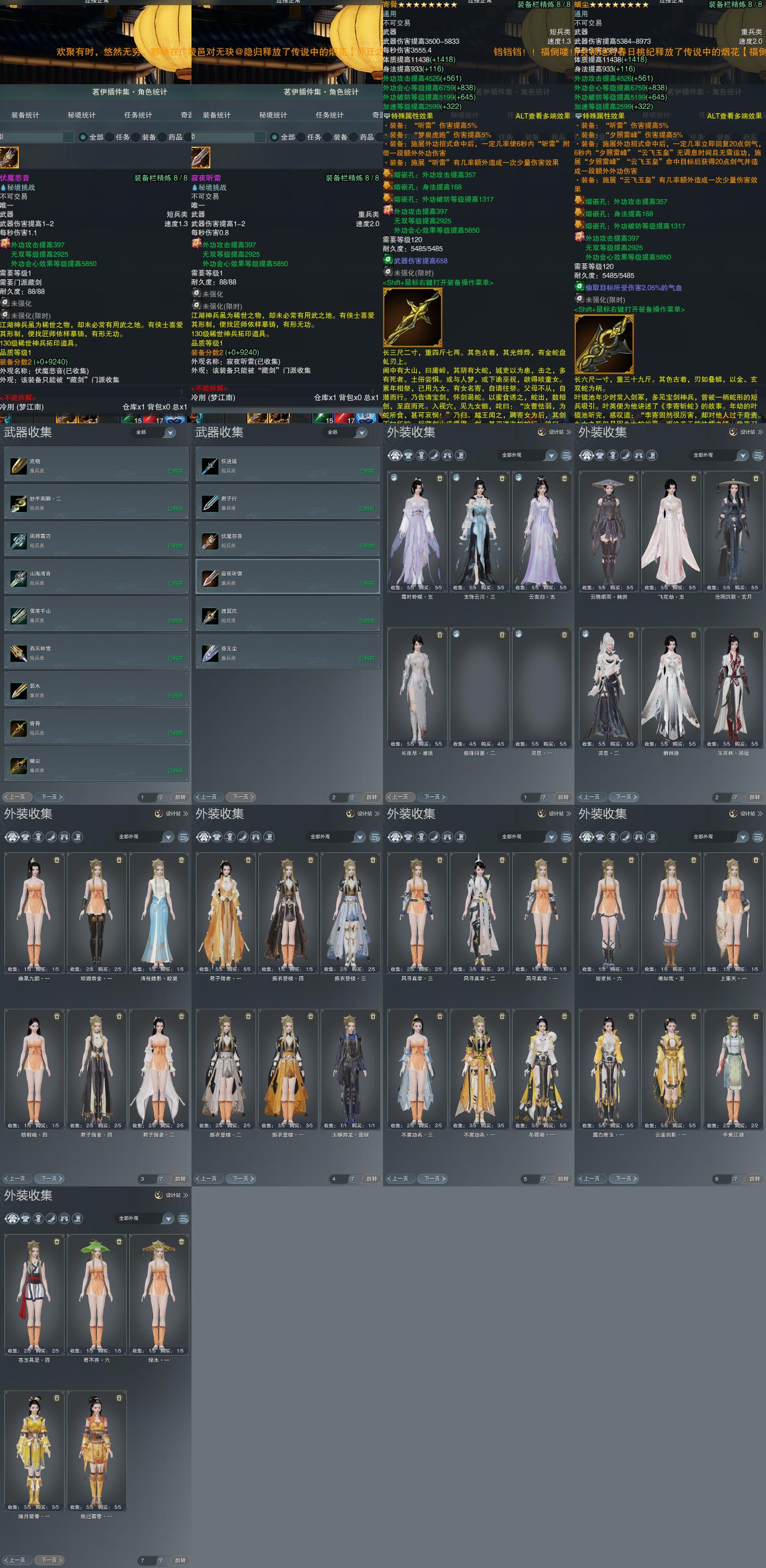The height and width of the screenshot is (1568, 766).
Task: Click 上一页 on outfit collection page 7
Action: coord(17,1560)
